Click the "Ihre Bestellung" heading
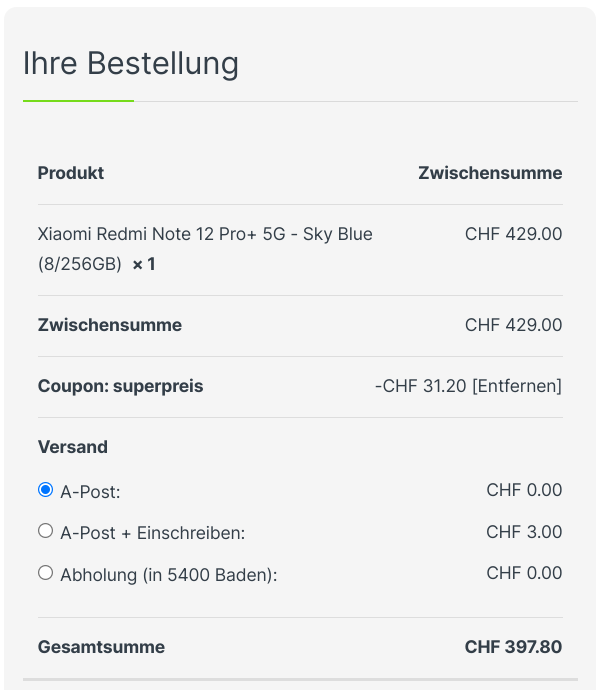Screen dimensions: 604x690 (x=131, y=63)
